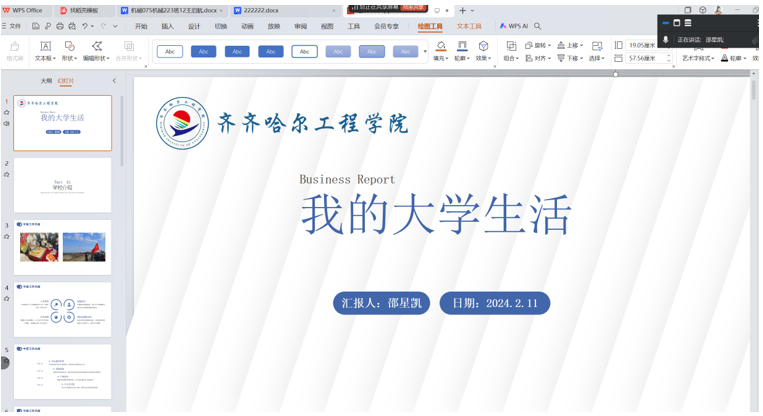
Task: Open the 插入 Insert ribbon tab
Action: pyautogui.click(x=167, y=26)
